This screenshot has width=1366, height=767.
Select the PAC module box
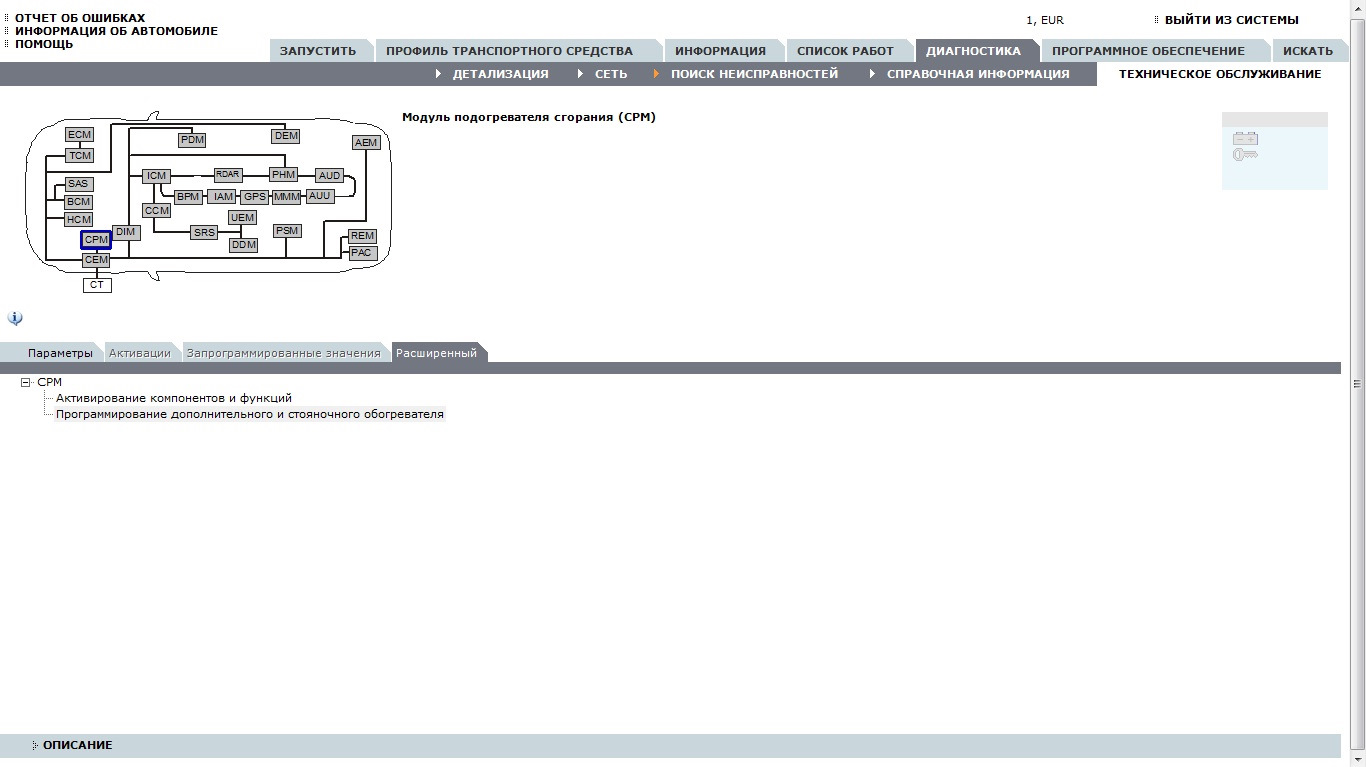(x=362, y=253)
